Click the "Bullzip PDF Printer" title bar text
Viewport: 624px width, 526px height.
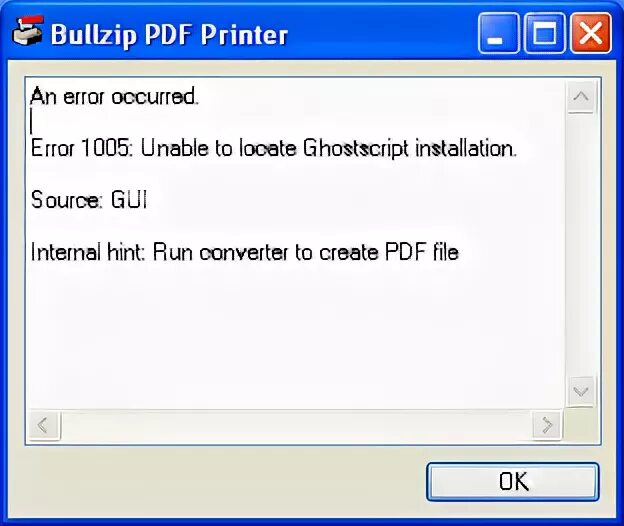tap(169, 35)
